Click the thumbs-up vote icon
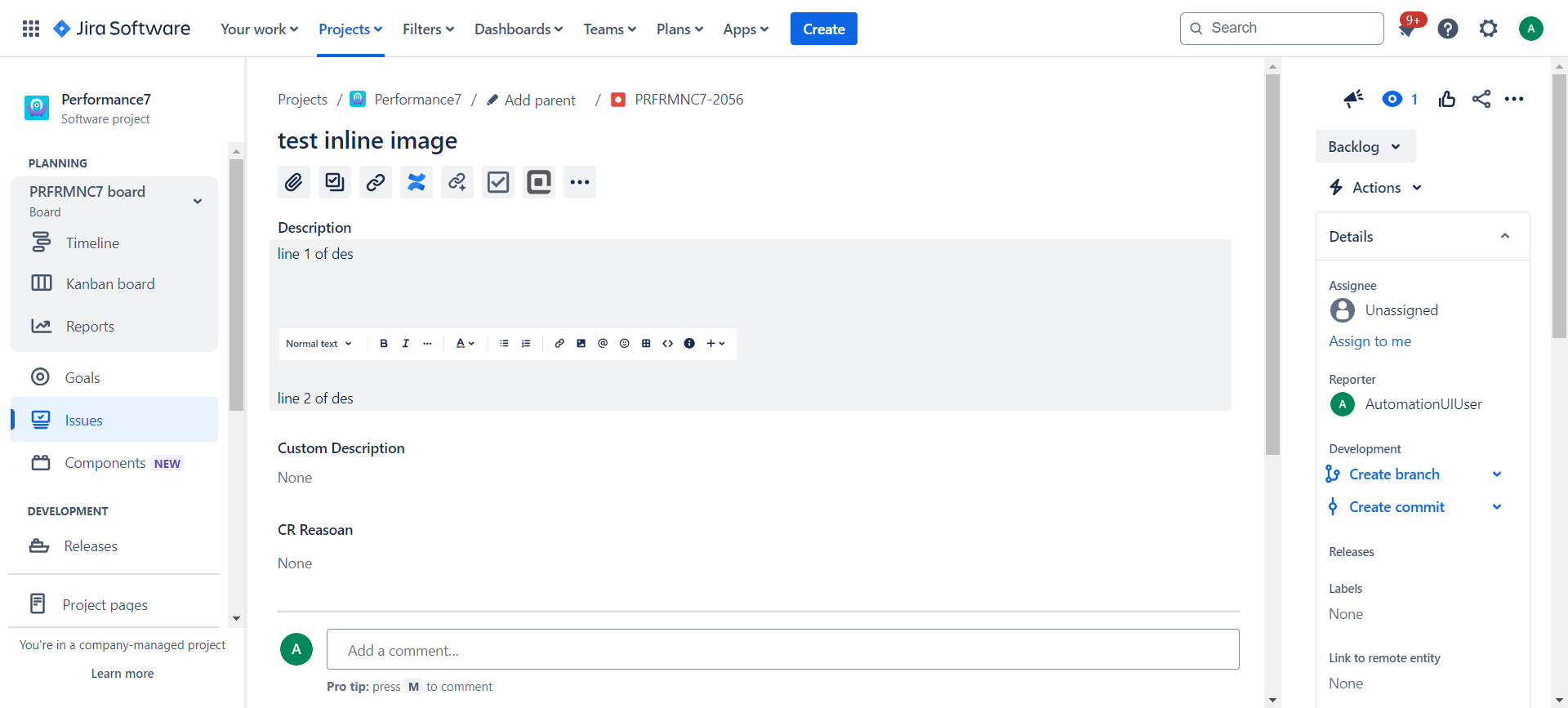This screenshot has width=1568, height=708. [x=1447, y=99]
